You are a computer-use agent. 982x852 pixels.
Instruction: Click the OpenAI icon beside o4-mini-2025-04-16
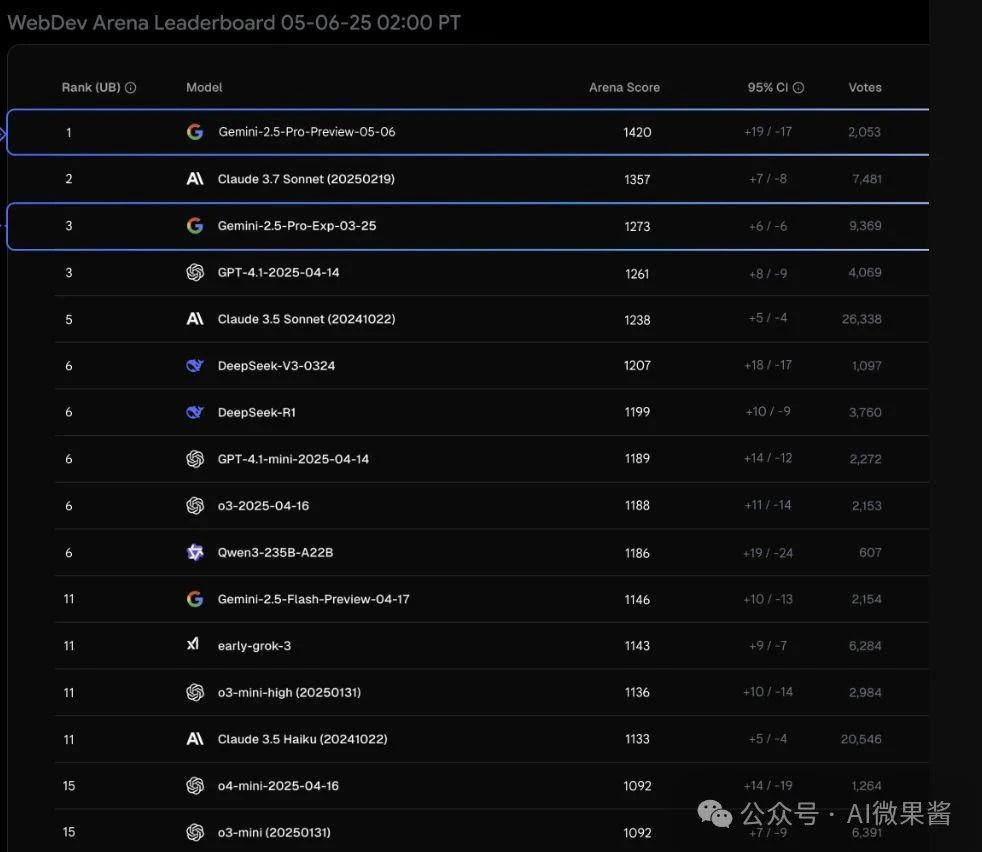click(x=195, y=786)
